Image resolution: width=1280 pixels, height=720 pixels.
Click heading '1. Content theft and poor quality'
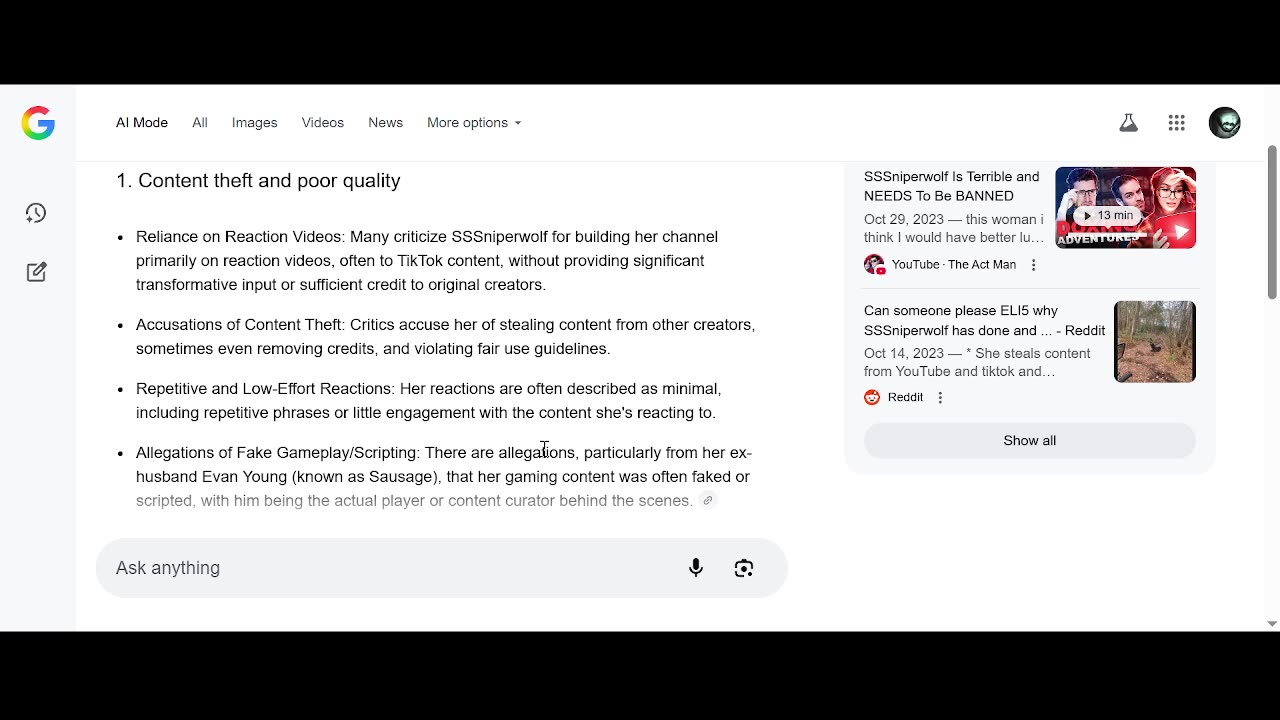click(258, 181)
